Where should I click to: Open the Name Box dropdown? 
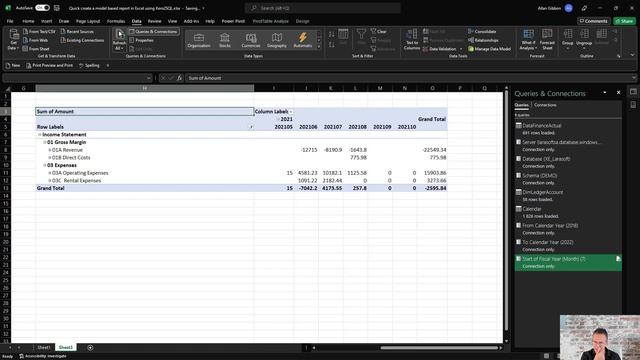pos(149,78)
